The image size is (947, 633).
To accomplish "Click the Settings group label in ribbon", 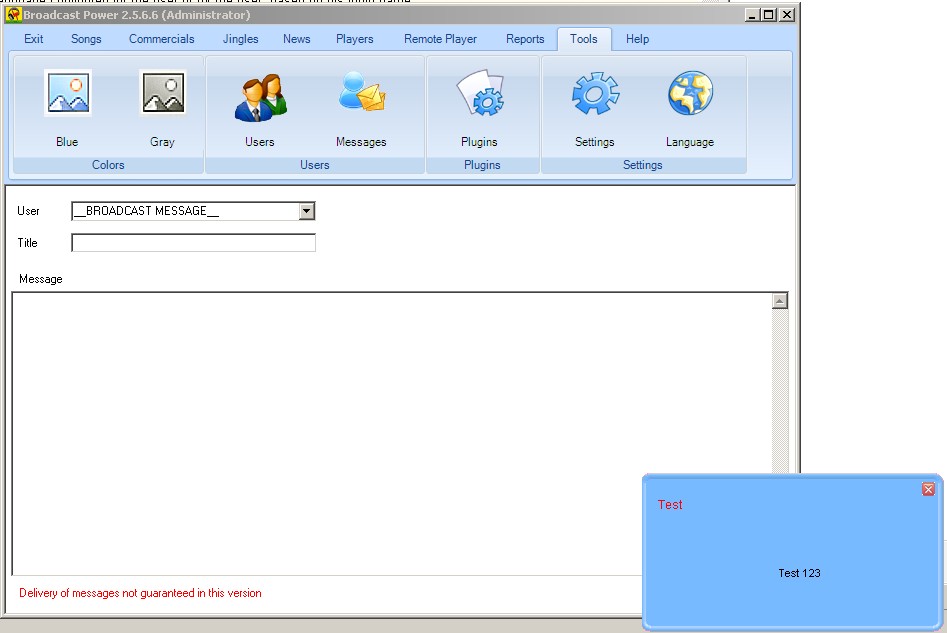I will pyautogui.click(x=643, y=165).
